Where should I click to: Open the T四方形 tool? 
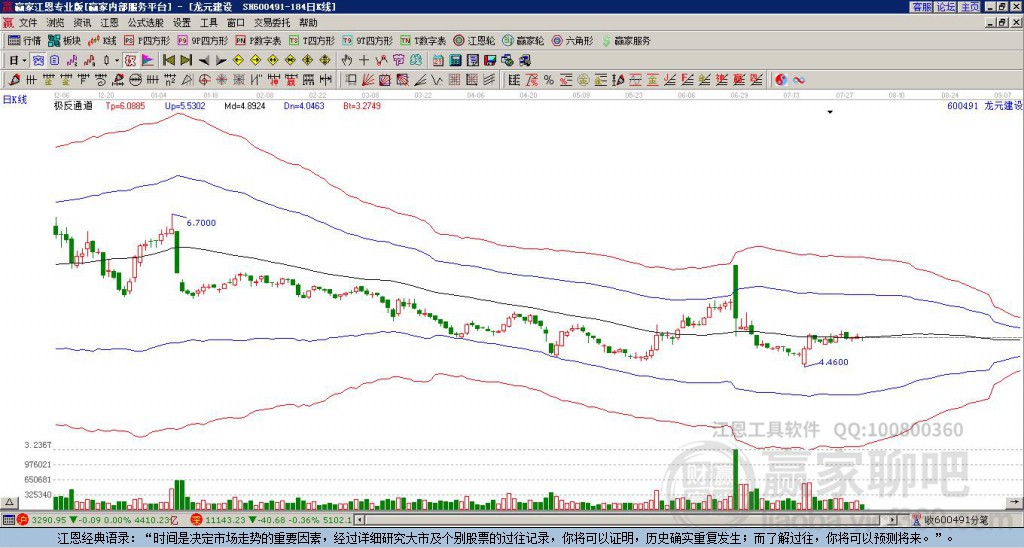312,40
